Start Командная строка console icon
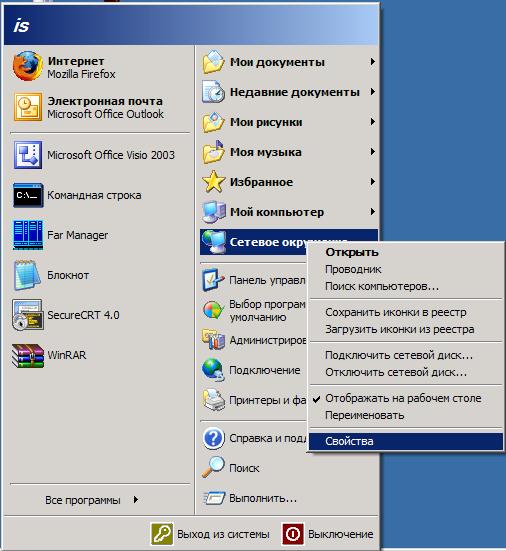Viewport: 506px width, 551px height. (28, 195)
